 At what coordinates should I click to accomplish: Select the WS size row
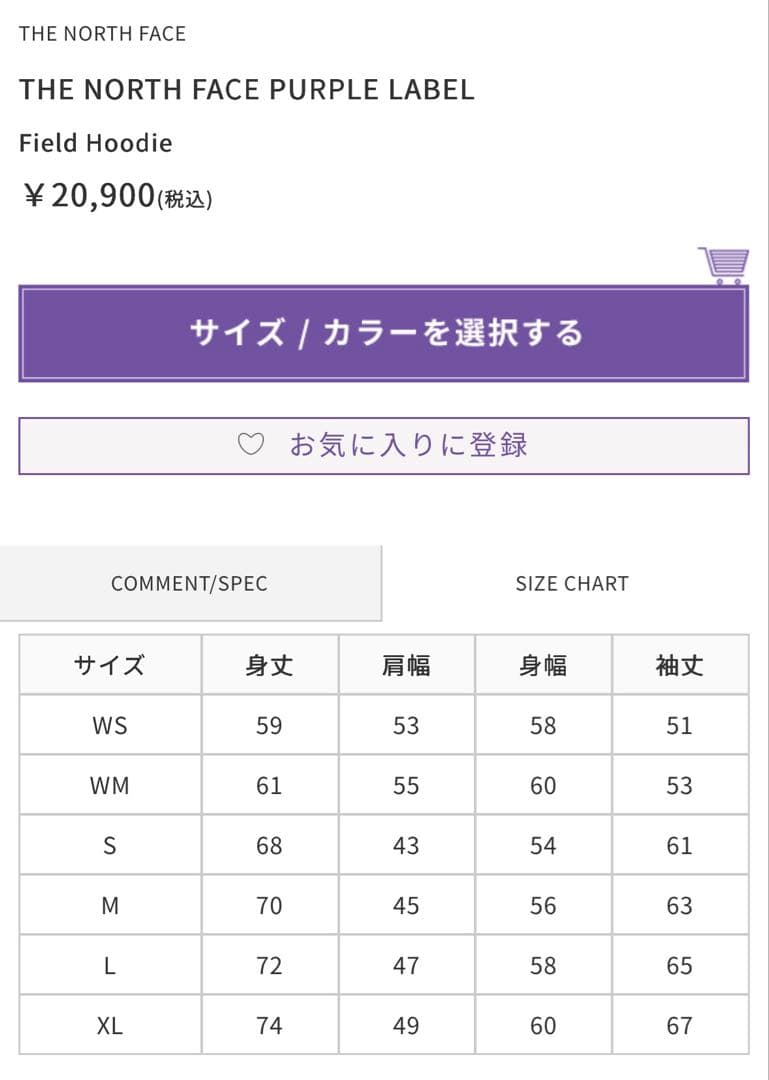pos(108,724)
